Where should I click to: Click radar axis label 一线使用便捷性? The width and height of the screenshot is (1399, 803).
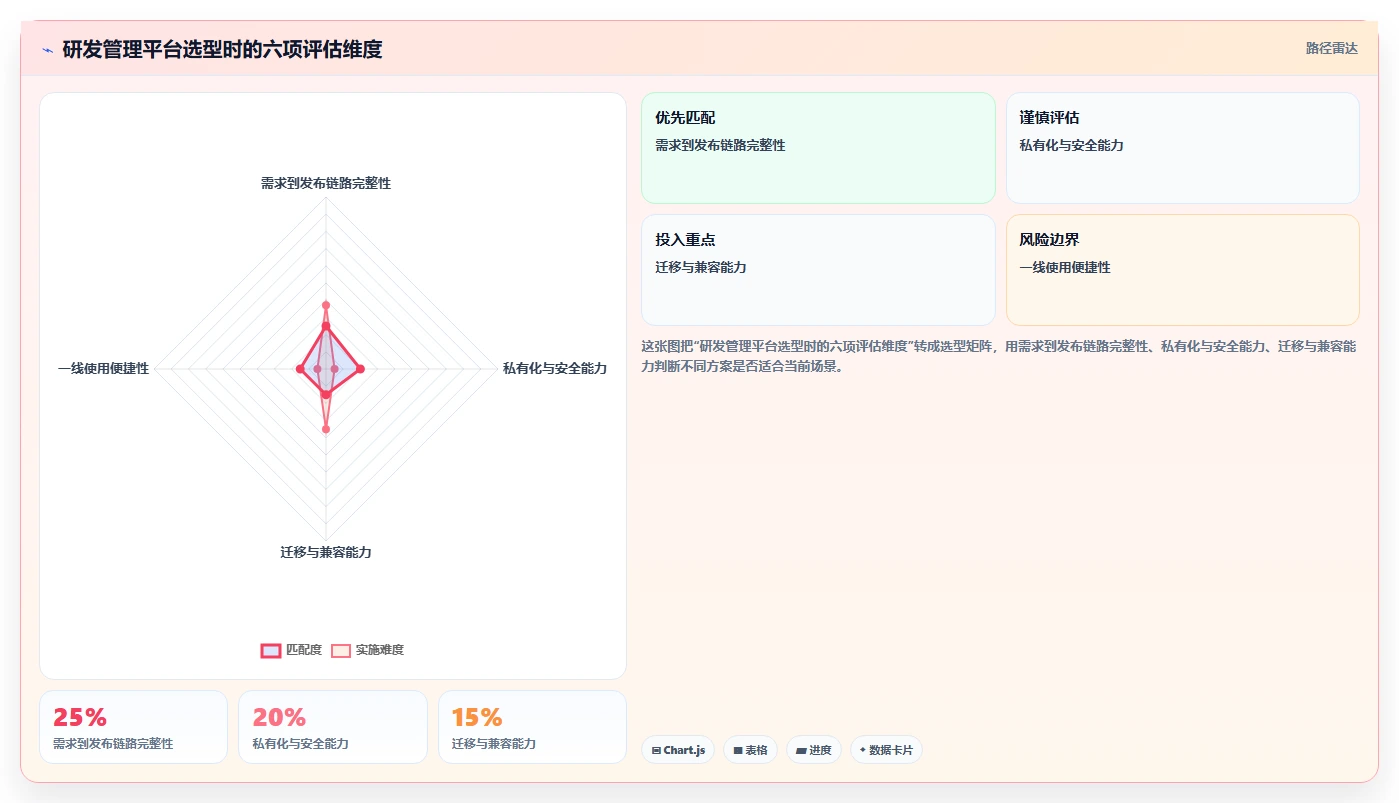[103, 368]
